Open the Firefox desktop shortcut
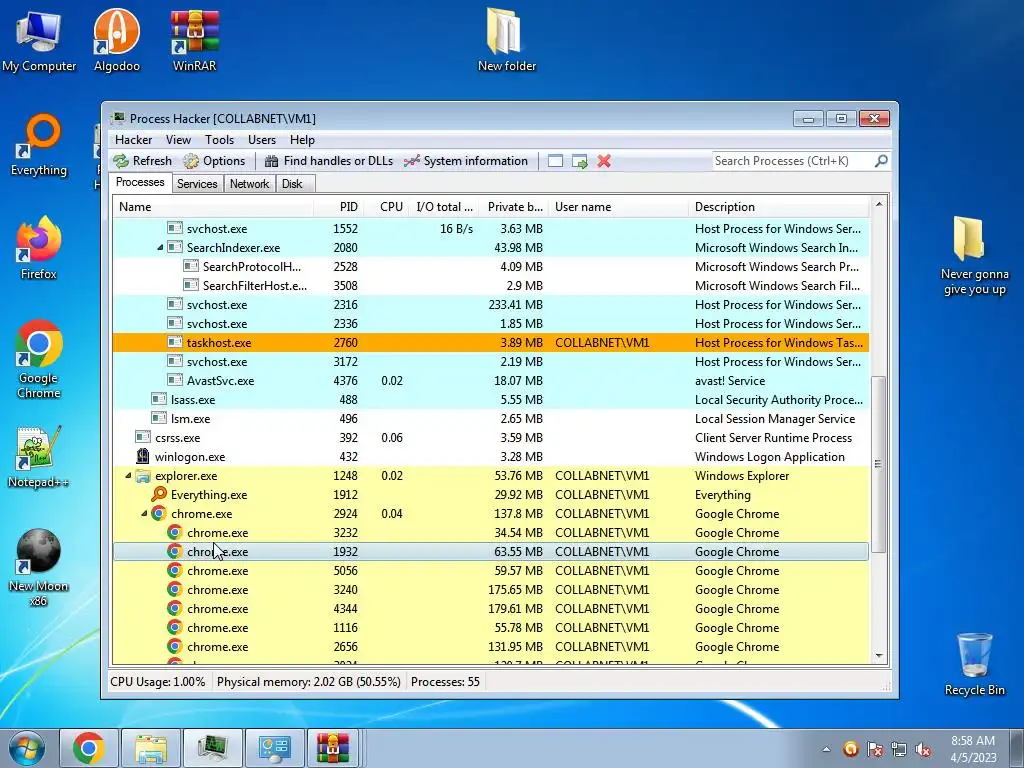 (x=39, y=248)
